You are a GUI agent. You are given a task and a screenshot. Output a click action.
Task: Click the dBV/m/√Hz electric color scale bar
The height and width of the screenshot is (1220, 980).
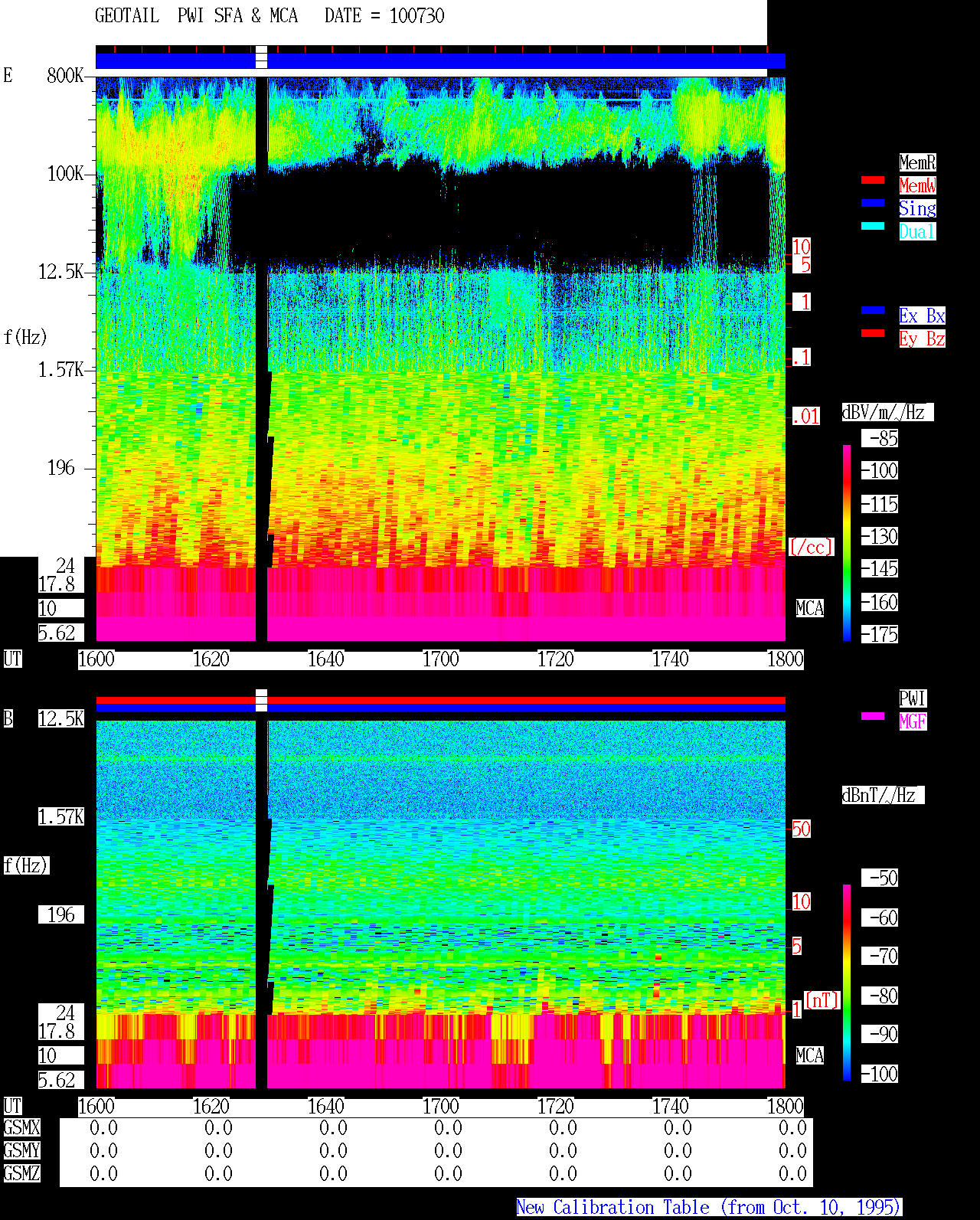point(847,542)
